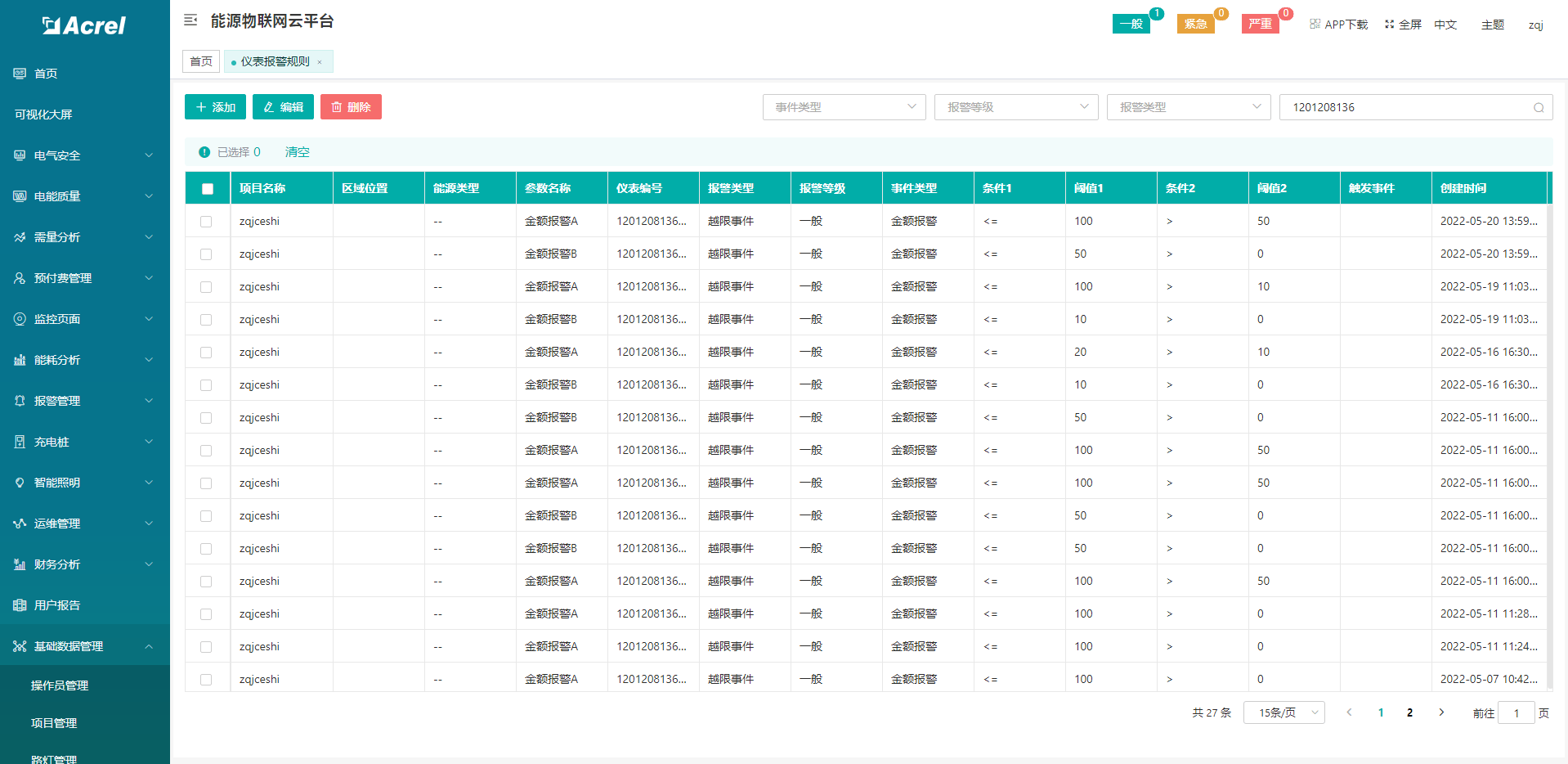Switch language via 中文
Screen dimensions: 1568x764
point(1445,25)
